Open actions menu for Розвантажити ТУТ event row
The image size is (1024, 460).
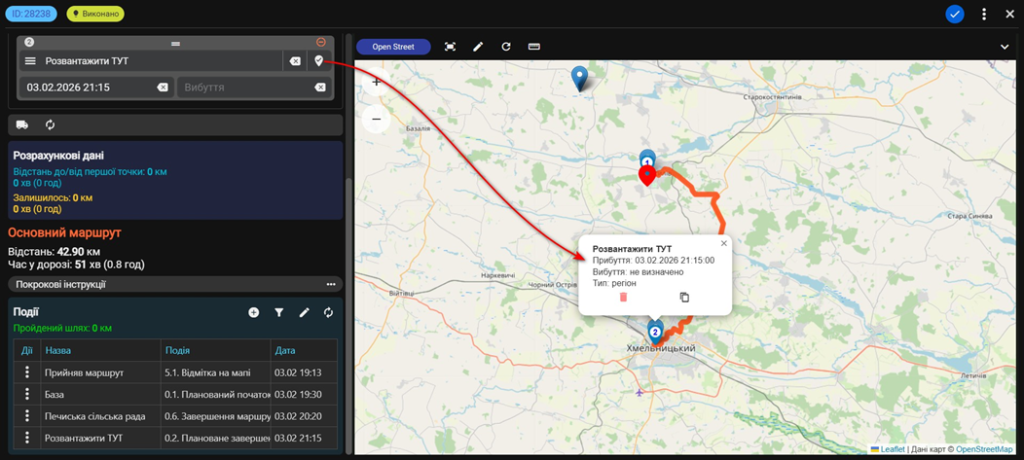coord(27,438)
